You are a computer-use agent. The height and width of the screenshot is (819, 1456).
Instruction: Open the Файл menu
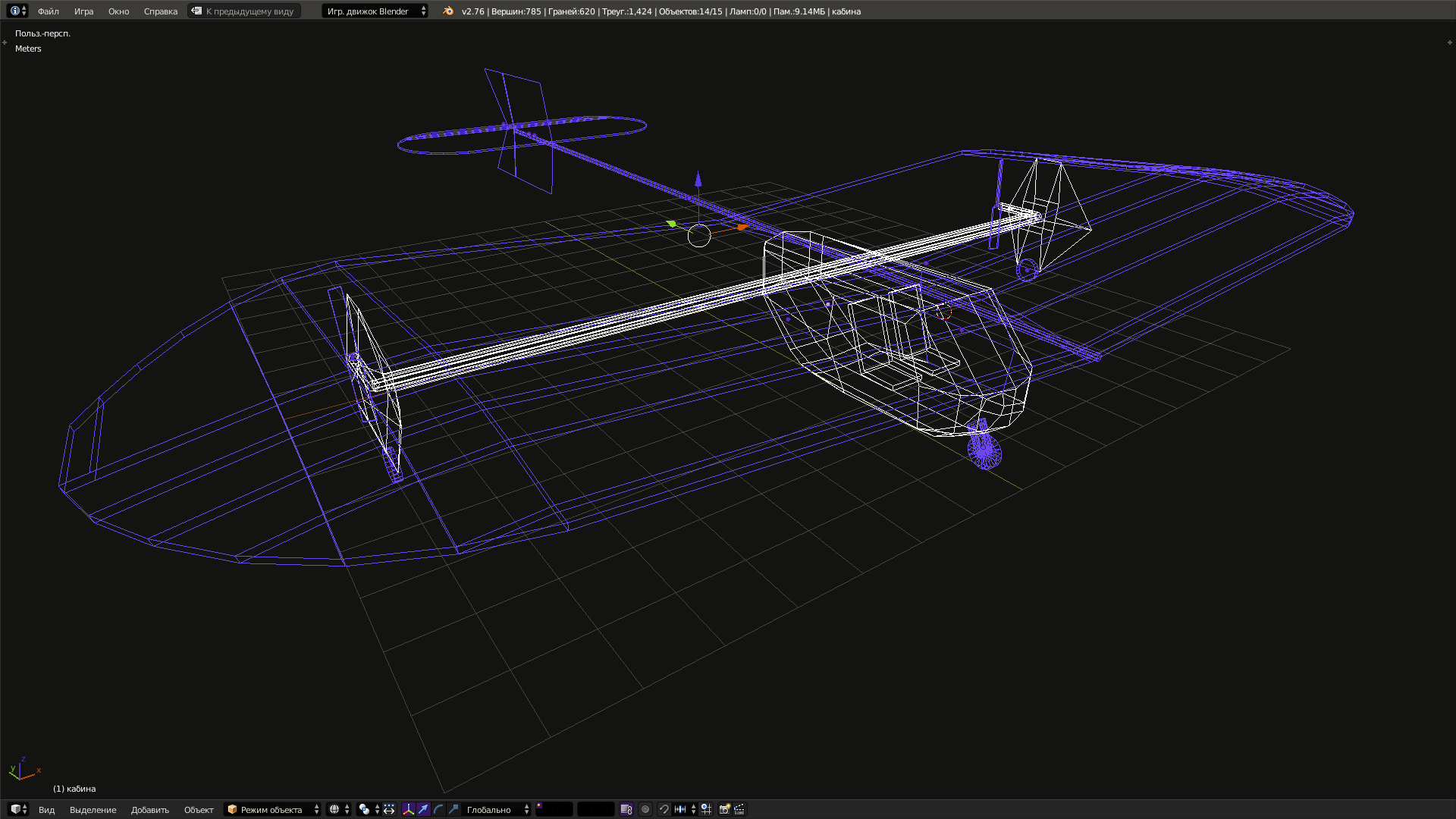(x=48, y=11)
